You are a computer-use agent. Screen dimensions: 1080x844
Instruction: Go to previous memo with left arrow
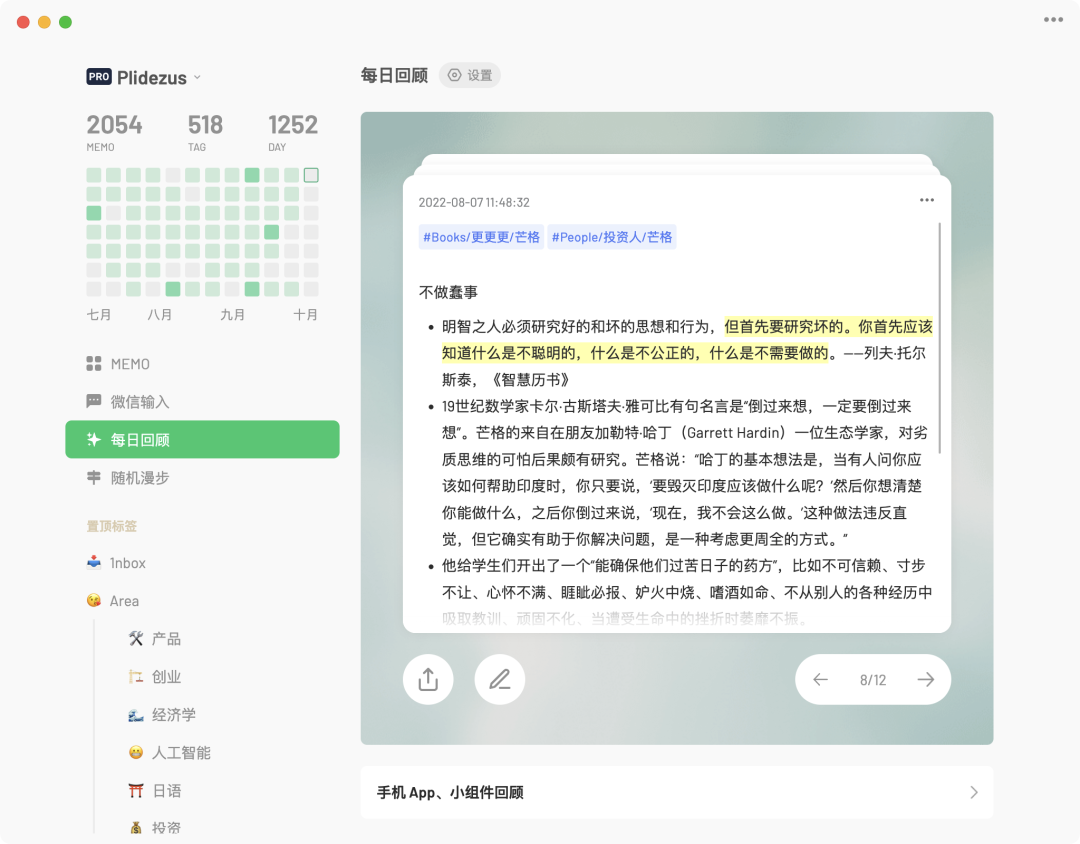pos(820,680)
